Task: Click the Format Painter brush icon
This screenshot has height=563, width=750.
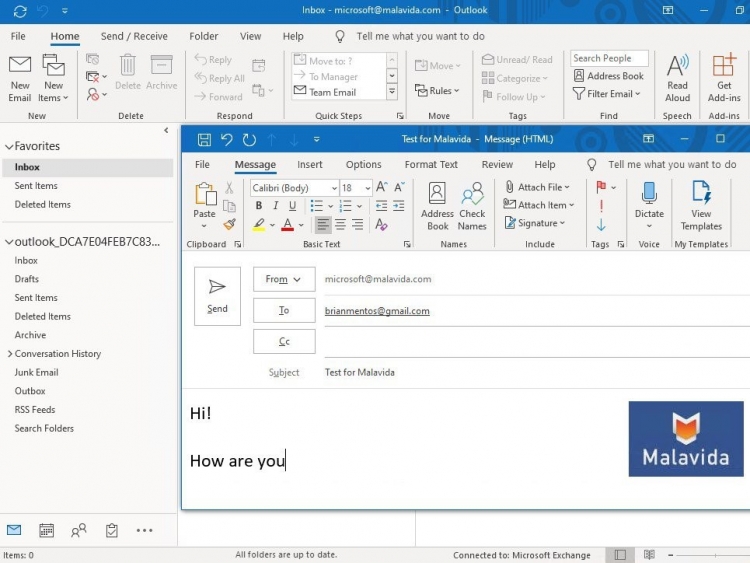Action: pyautogui.click(x=230, y=225)
